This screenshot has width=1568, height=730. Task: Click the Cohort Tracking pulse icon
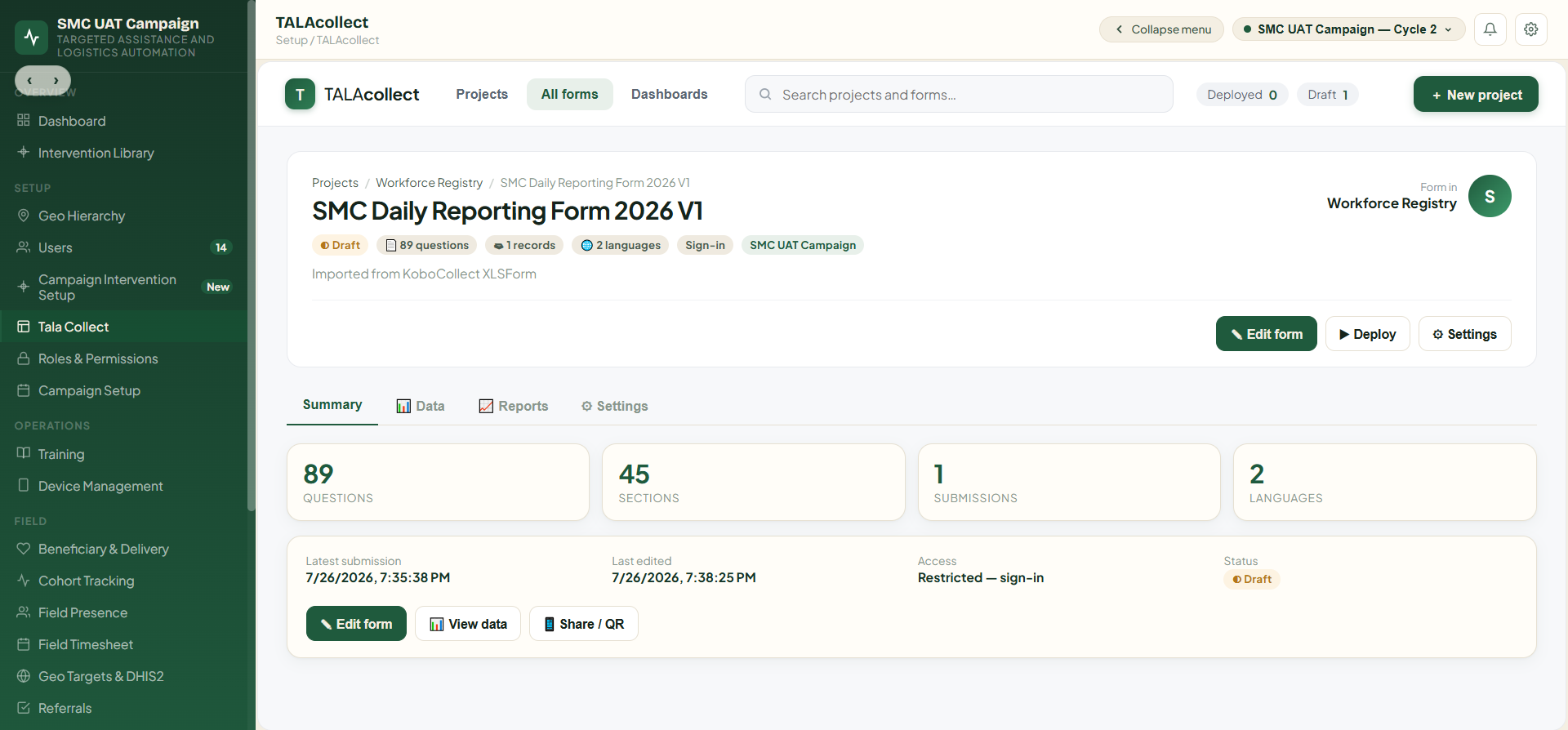[23, 581]
